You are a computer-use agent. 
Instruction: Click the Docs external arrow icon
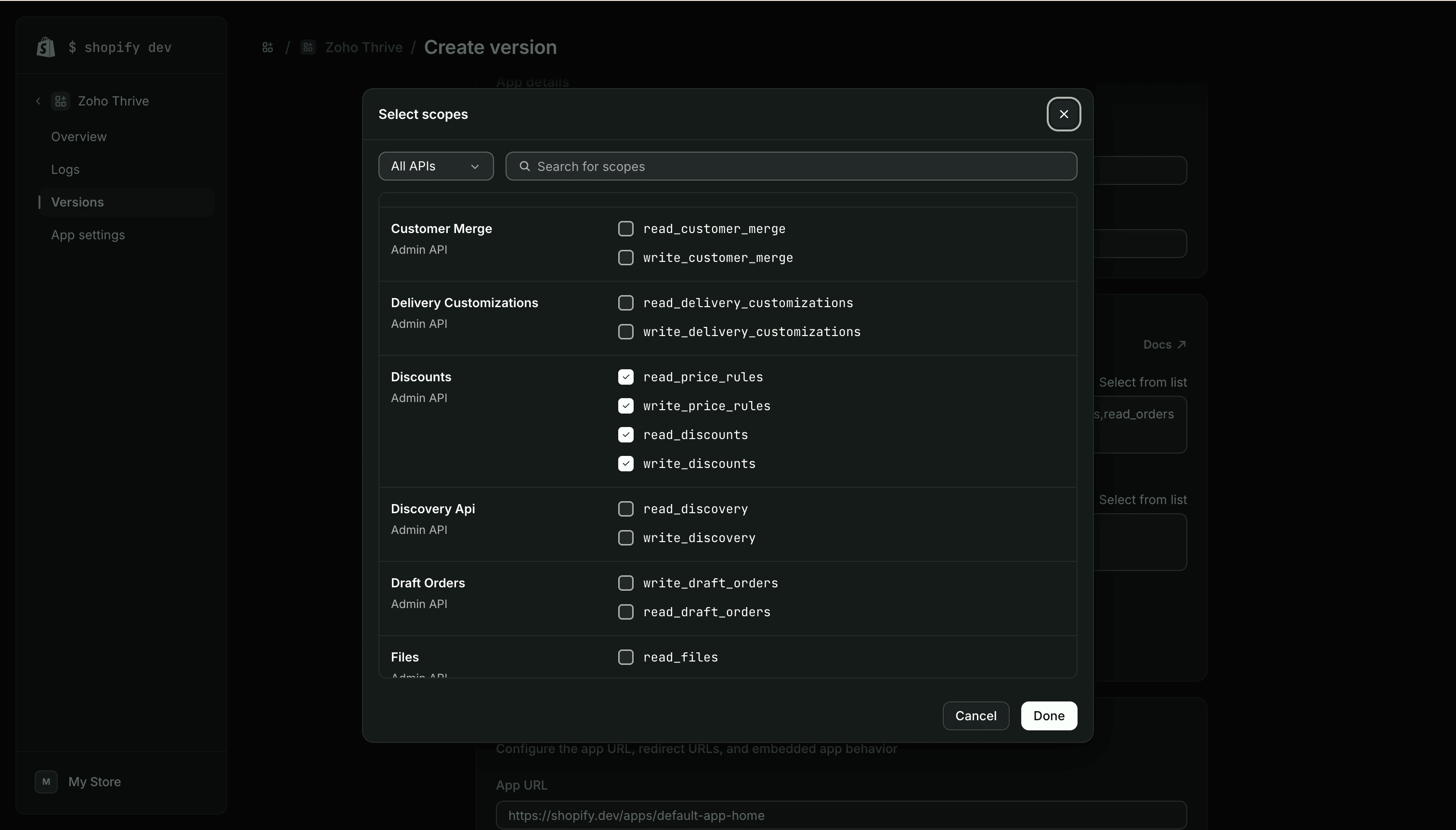coord(1182,344)
